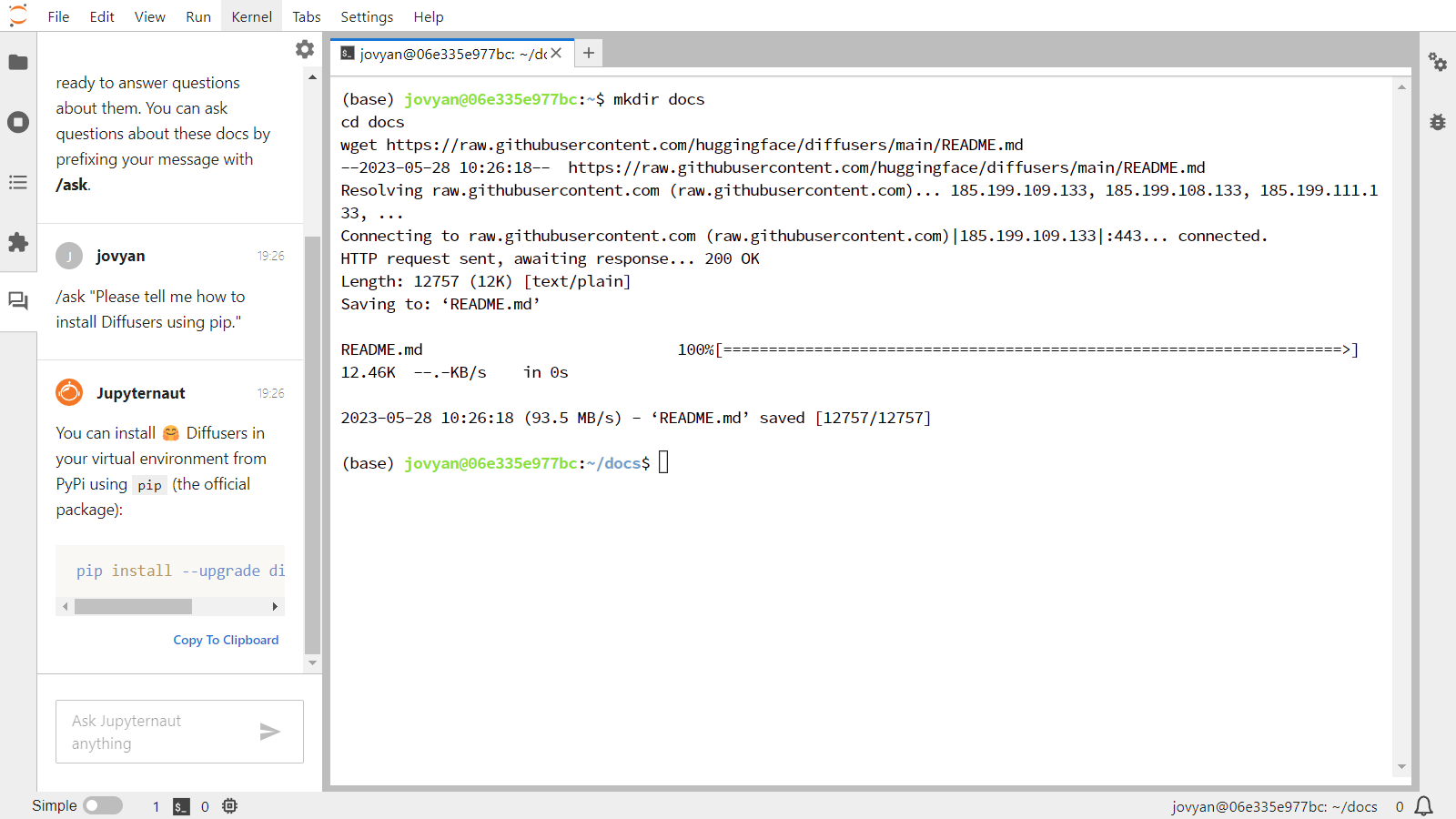
Task: Send the chat message via send icon
Action: [269, 731]
